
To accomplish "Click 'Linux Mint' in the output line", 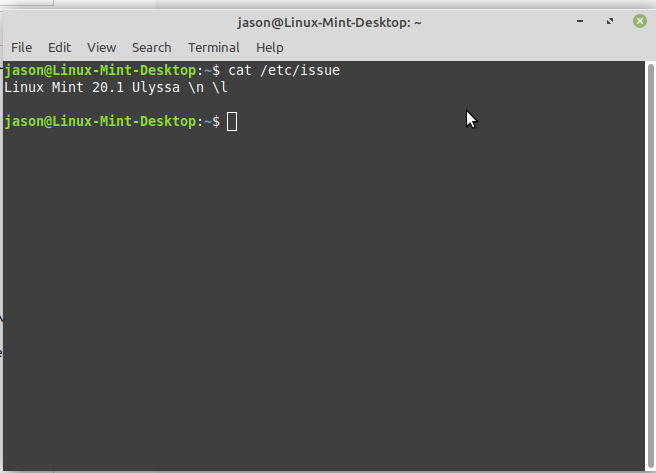I will (x=41, y=87).
